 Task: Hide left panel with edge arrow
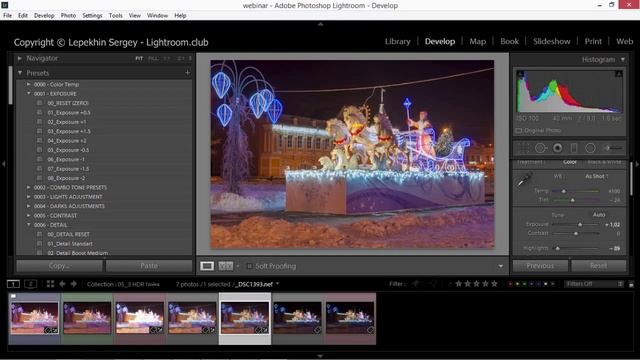[x=3, y=164]
